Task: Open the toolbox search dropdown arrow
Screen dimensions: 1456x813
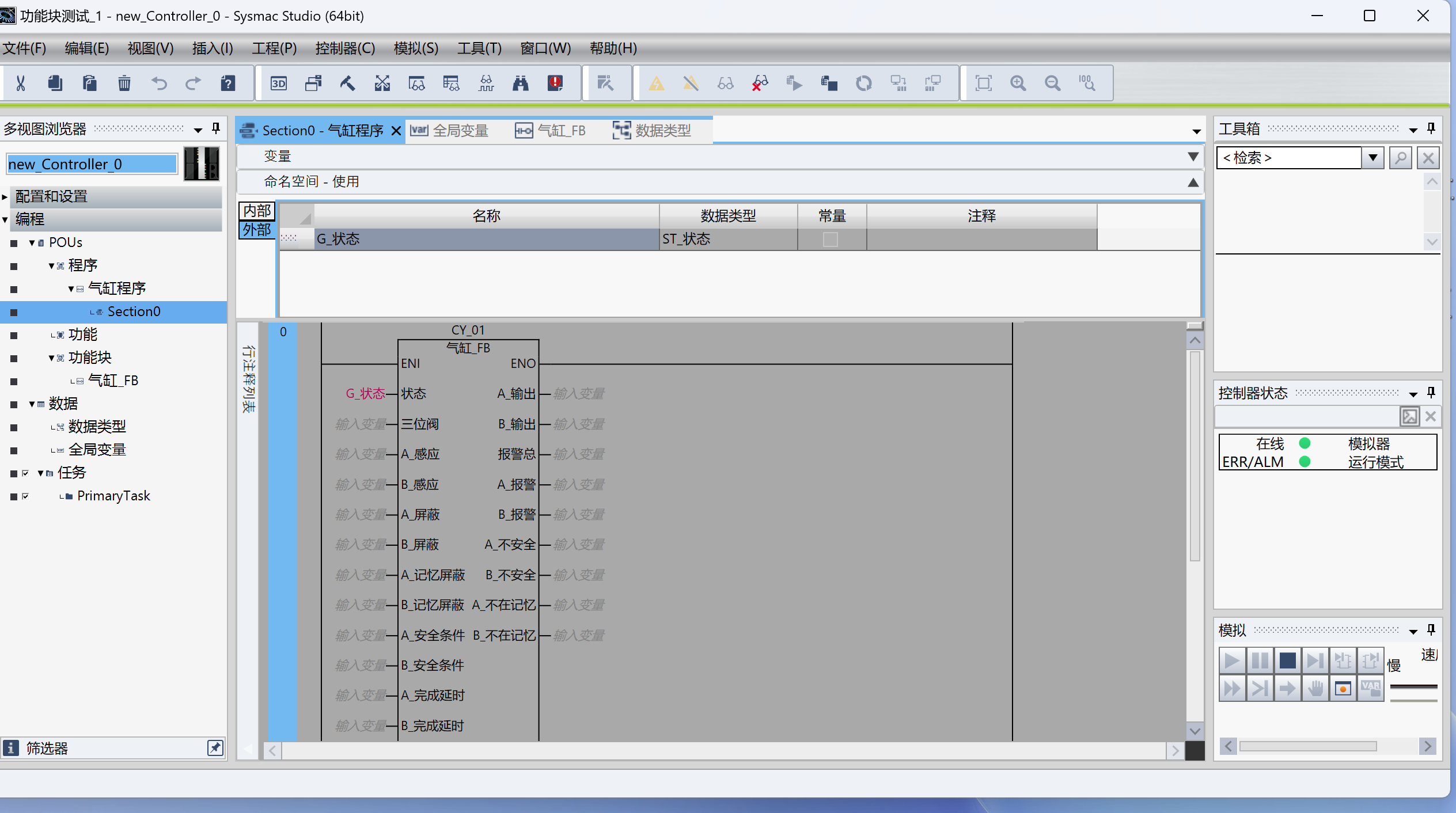Action: coord(1373,158)
